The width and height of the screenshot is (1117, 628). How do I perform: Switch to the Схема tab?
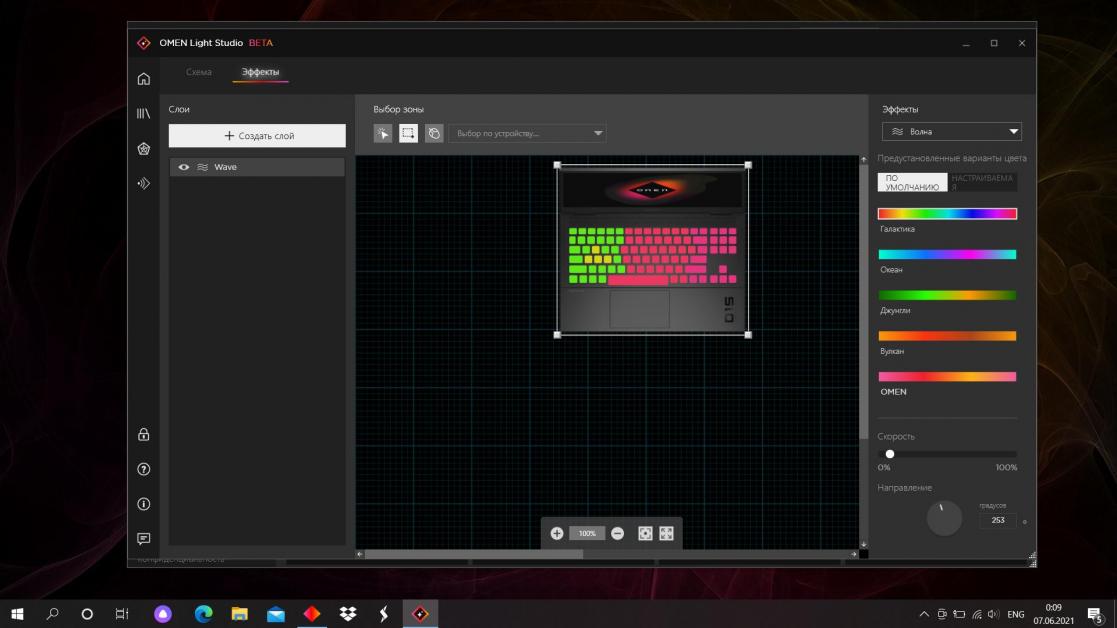[x=199, y=72]
